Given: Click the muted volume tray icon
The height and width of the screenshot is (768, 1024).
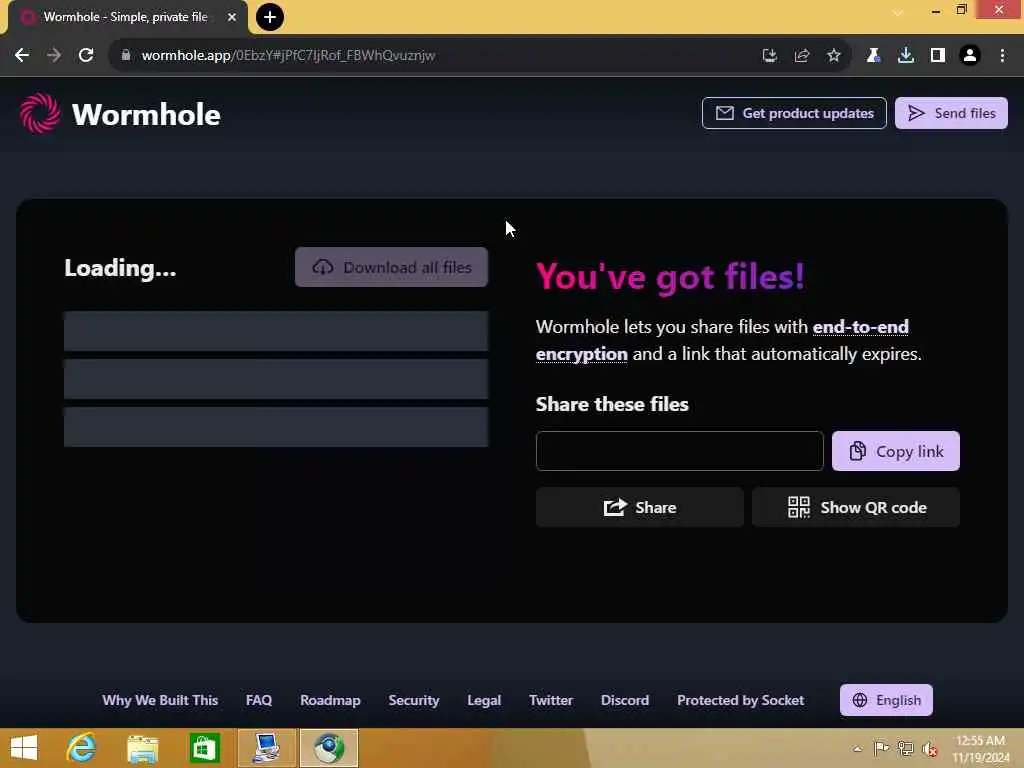Looking at the screenshot, I should [929, 749].
